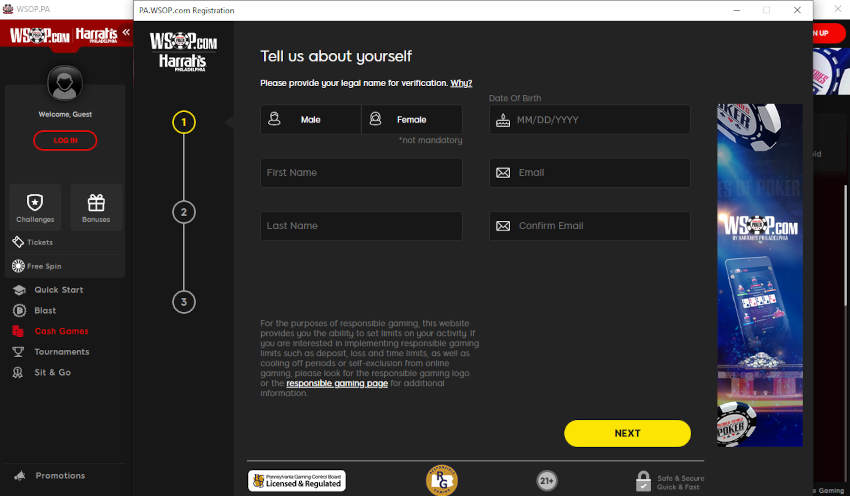The image size is (850, 496).
Task: Click WSOP.com Harrah's logo in registration
Action: coord(183,51)
